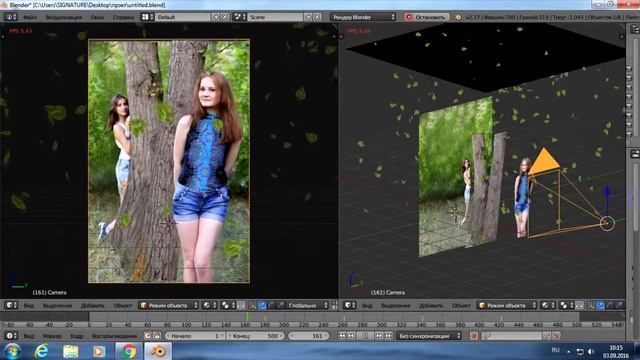Screen dimensions: 640x360
Task: Jump to previous keyframe in timeline
Action: [x=351, y=336]
